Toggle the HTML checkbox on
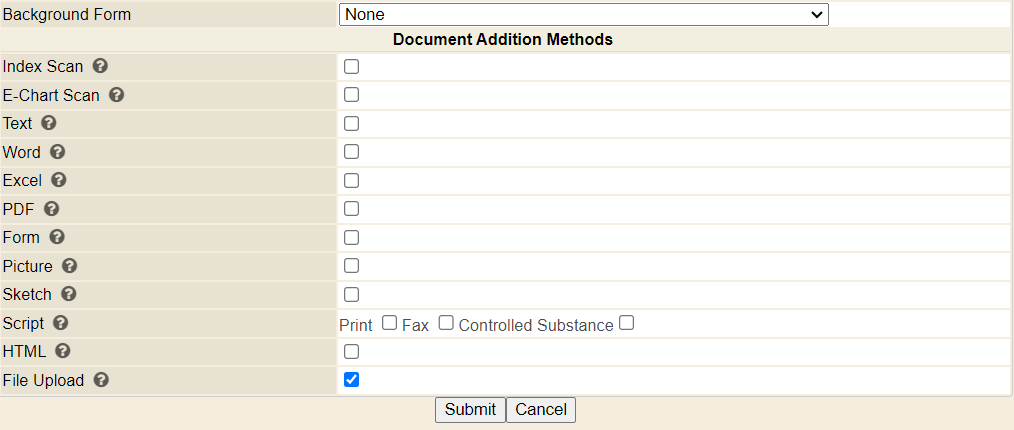Viewport: 1014px width, 430px height. (352, 352)
